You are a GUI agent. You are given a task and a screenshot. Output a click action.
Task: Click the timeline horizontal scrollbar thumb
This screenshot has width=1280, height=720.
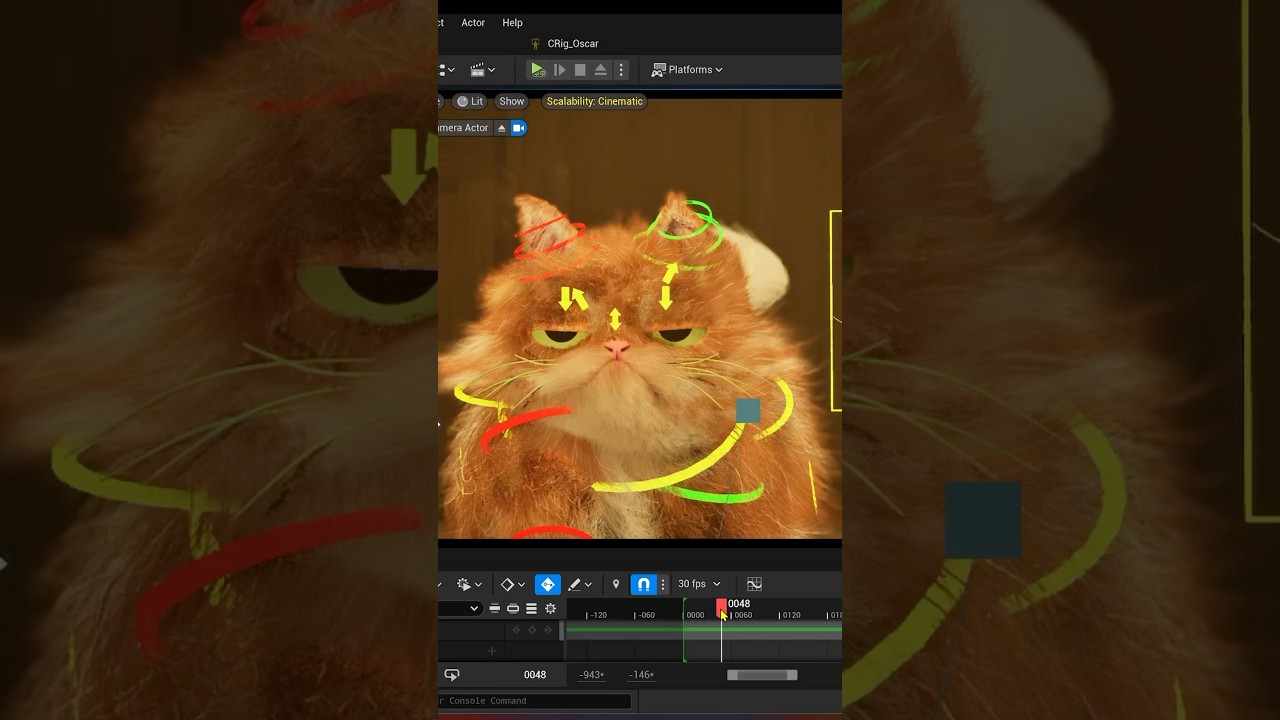point(762,675)
